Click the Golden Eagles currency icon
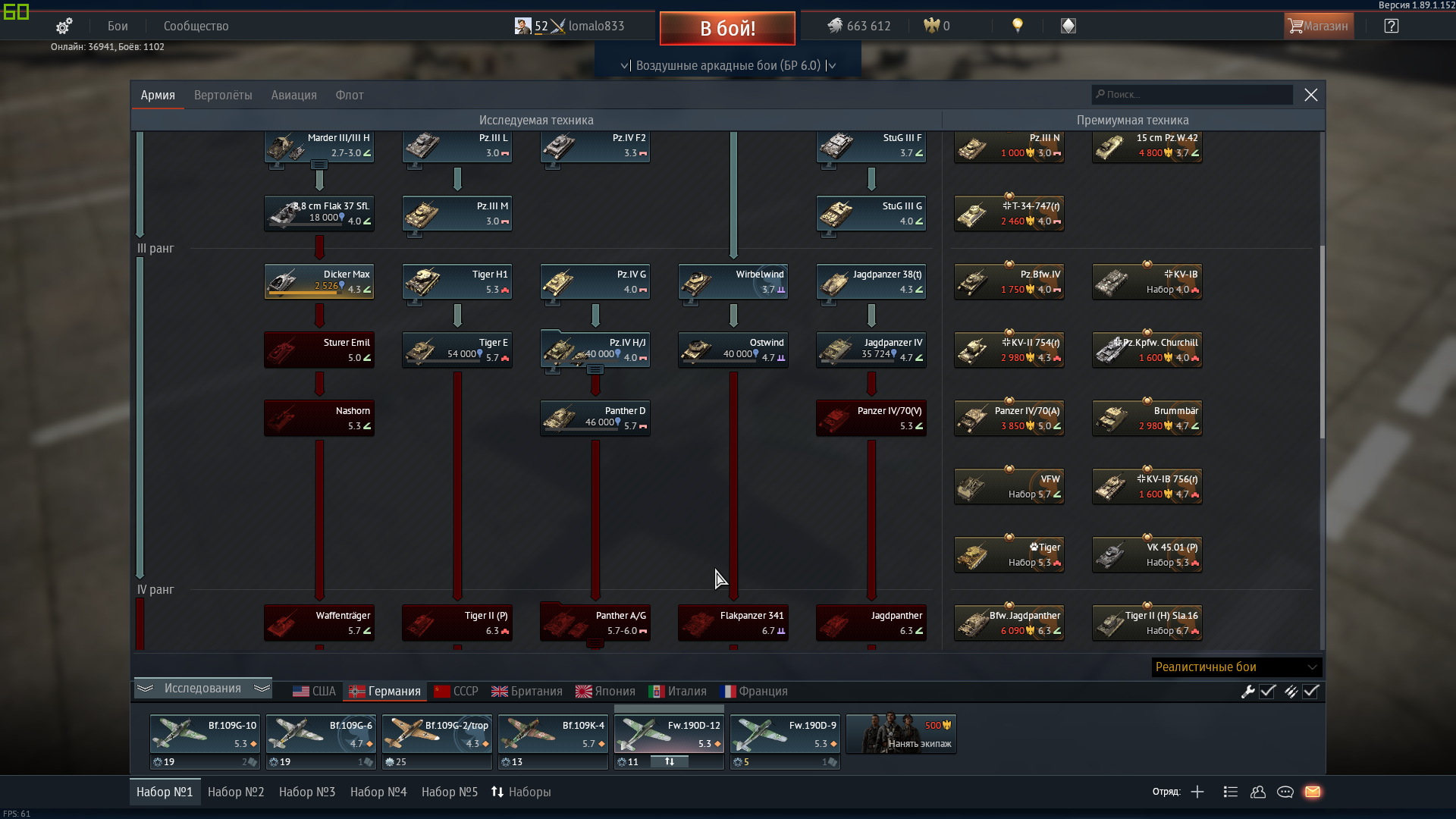Screen dimensions: 1456x819 tap(931, 26)
